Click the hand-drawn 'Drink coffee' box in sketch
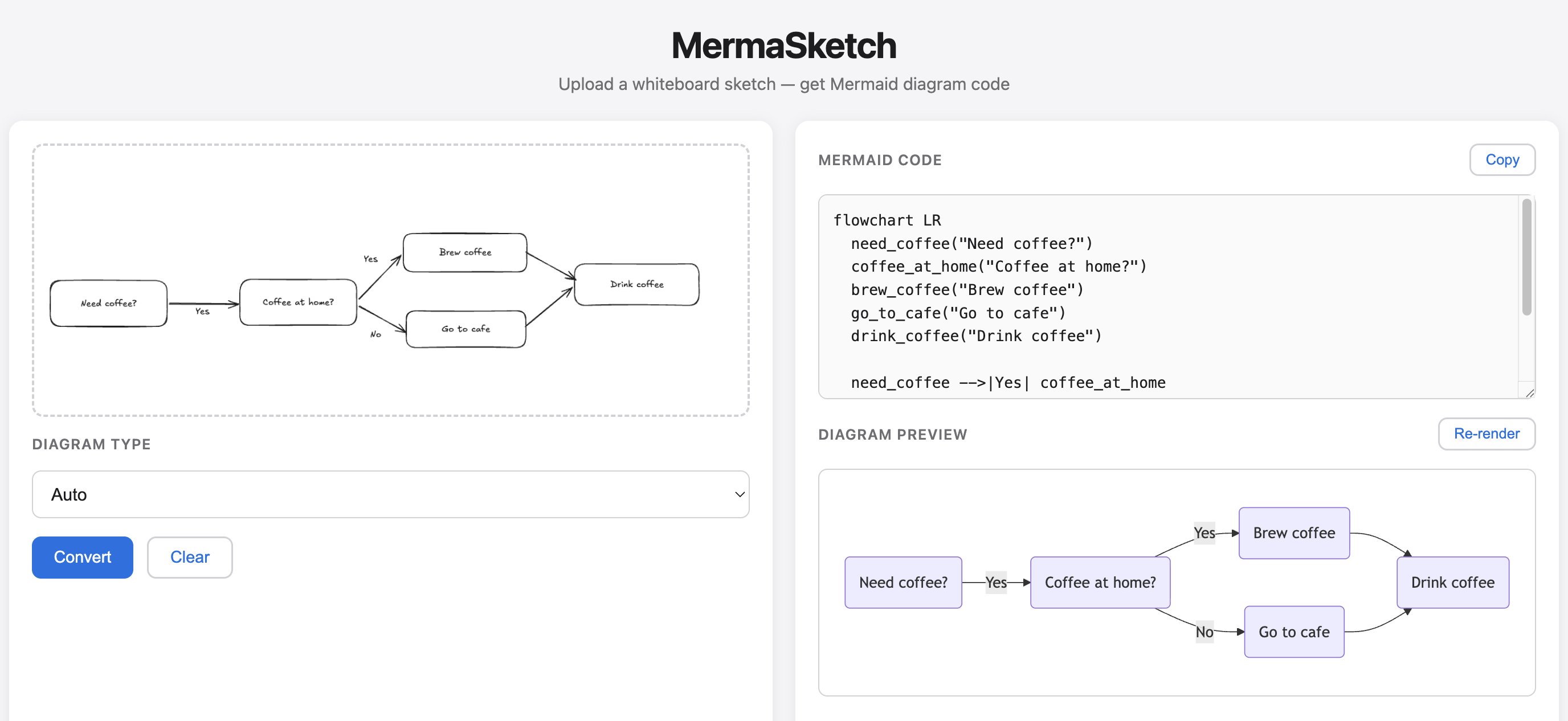This screenshot has height=721, width=1568. pyautogui.click(x=636, y=284)
